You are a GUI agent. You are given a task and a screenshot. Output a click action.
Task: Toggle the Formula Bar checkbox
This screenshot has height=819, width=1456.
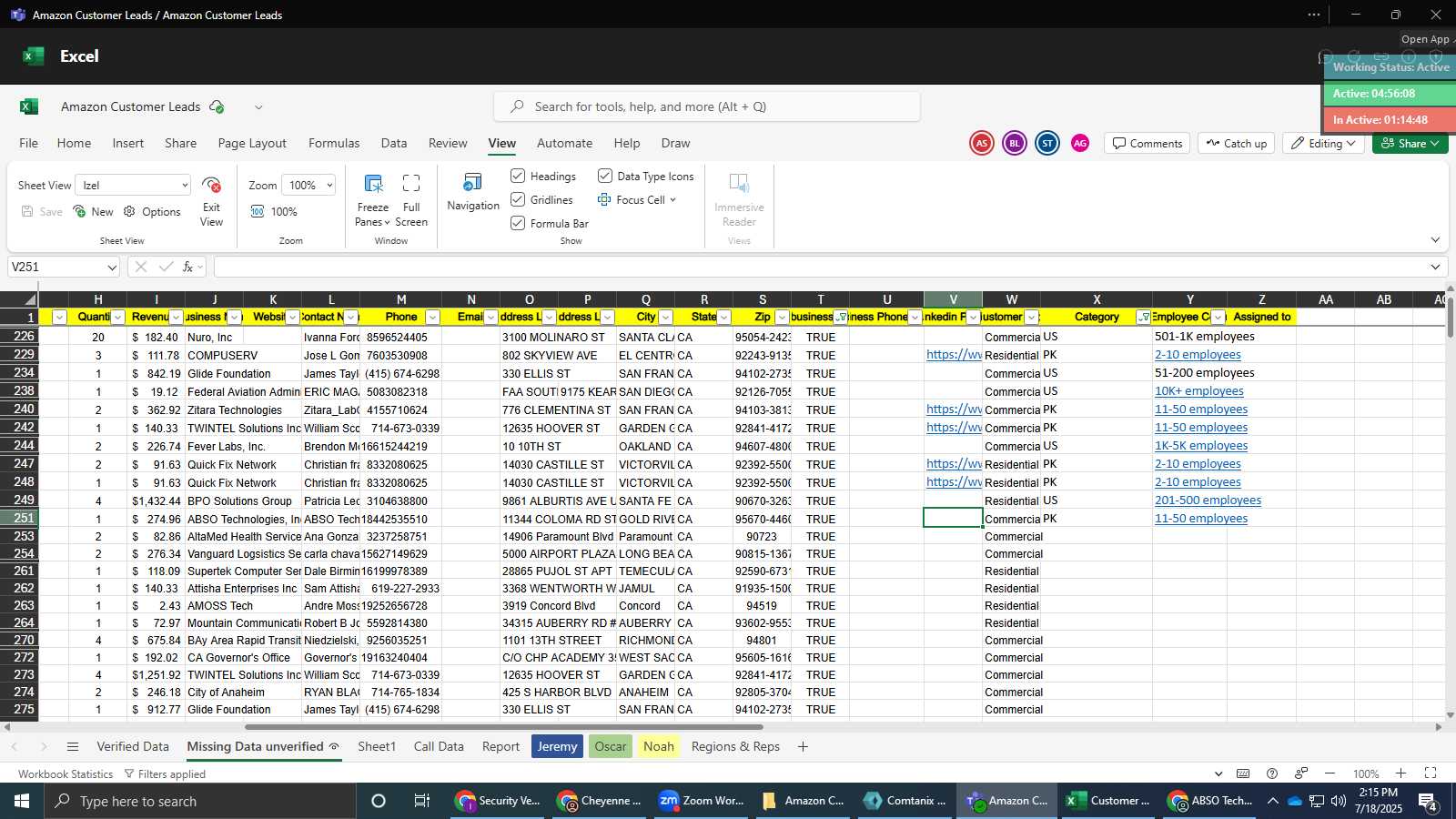[518, 223]
